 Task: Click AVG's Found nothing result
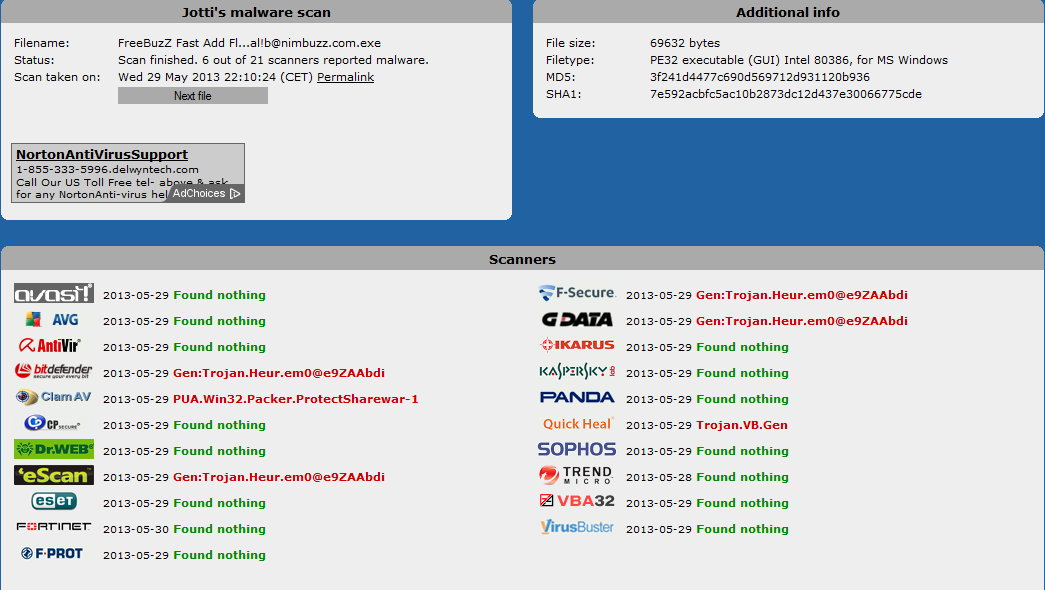[219, 321]
